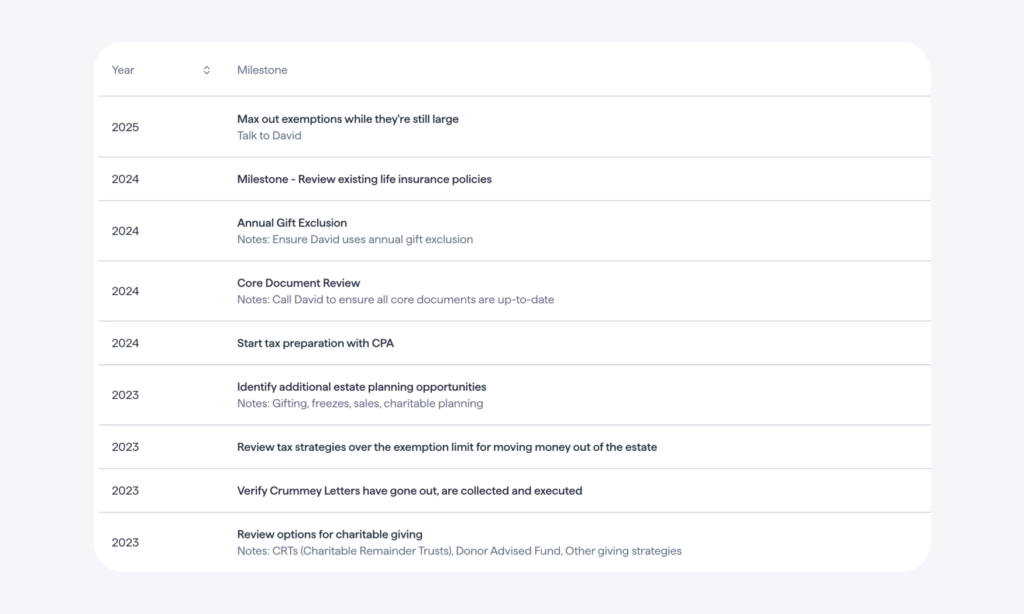
Task: Click the 'Talk to David' note
Action: [269, 136]
